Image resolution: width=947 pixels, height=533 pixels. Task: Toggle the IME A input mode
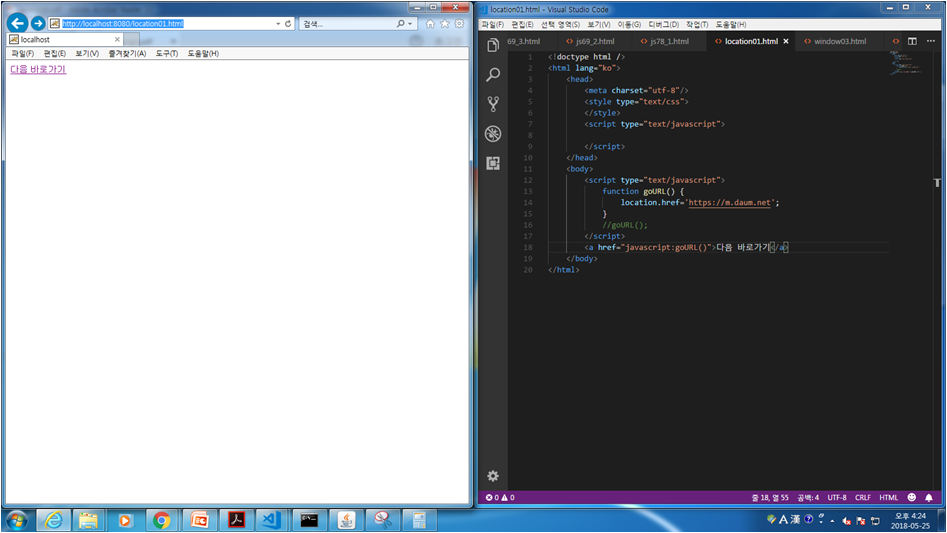783,519
